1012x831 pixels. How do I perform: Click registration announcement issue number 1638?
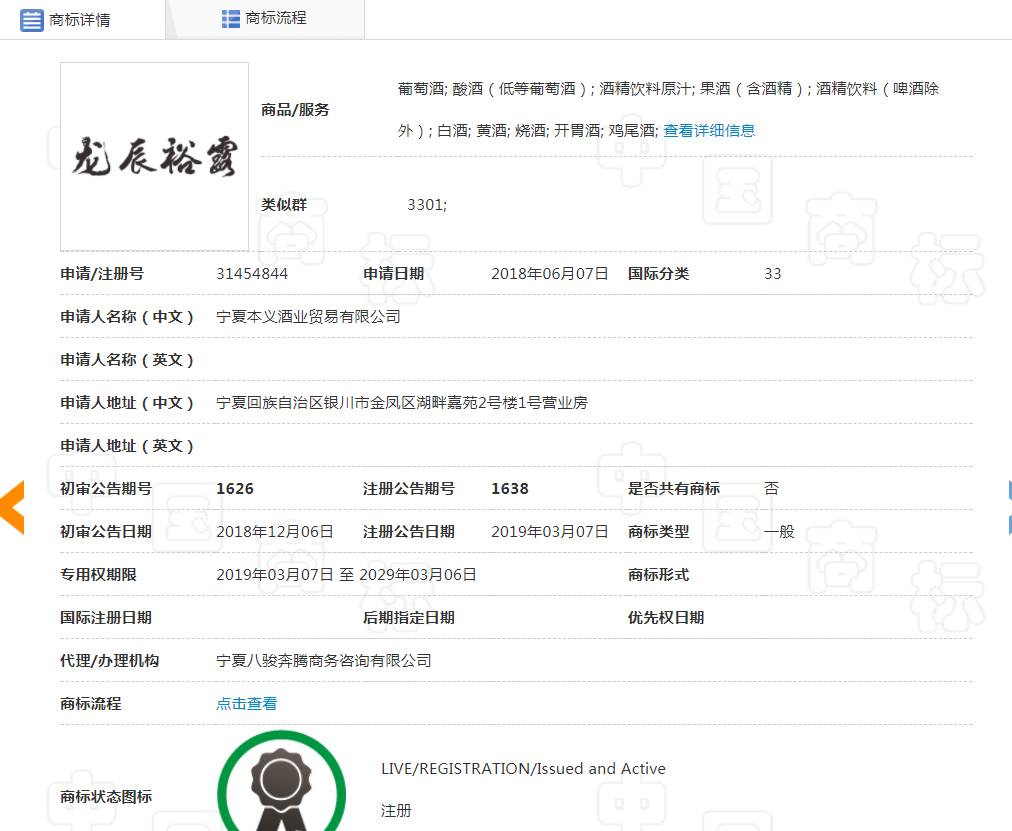click(x=509, y=488)
